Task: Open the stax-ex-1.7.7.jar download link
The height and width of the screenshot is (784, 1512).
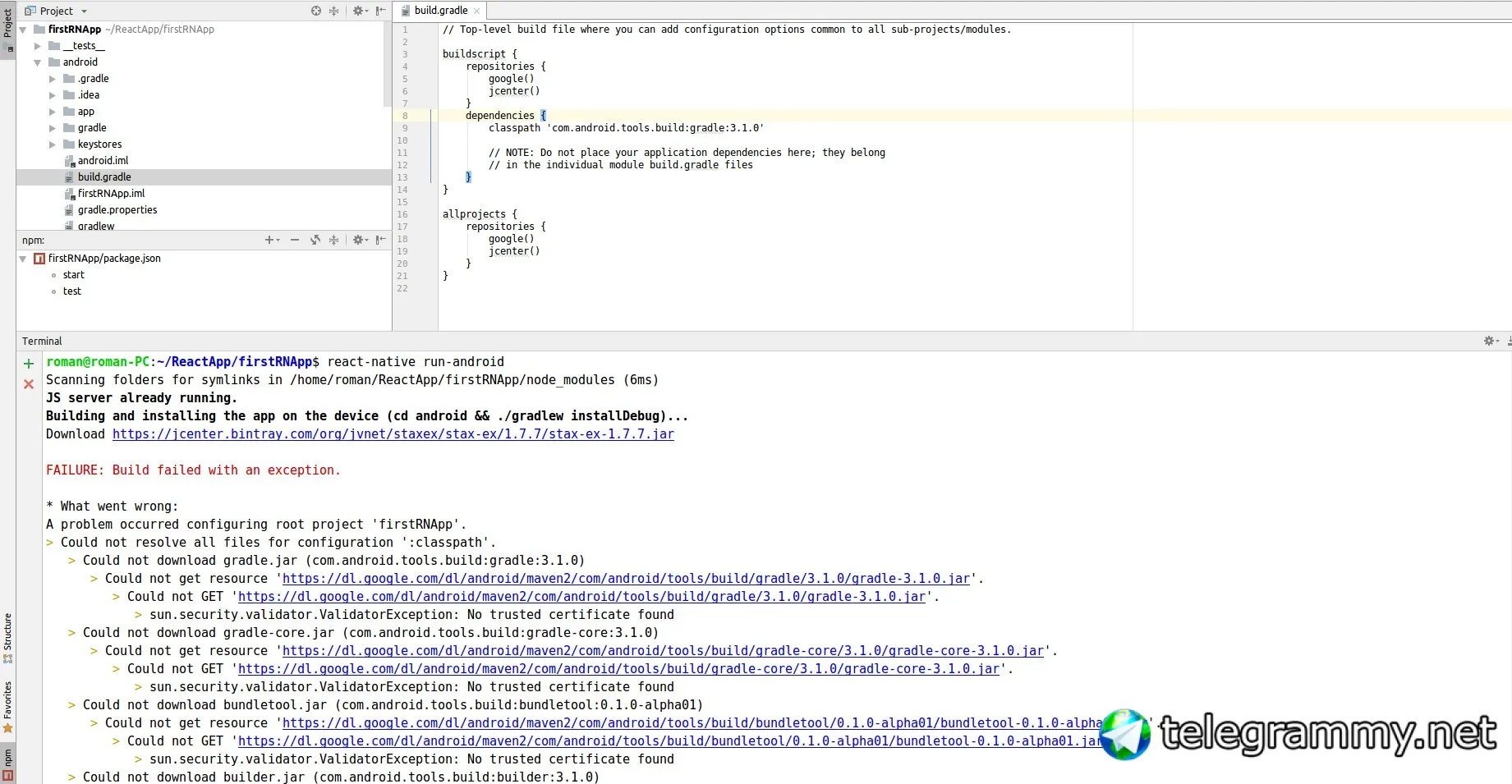Action: point(393,434)
